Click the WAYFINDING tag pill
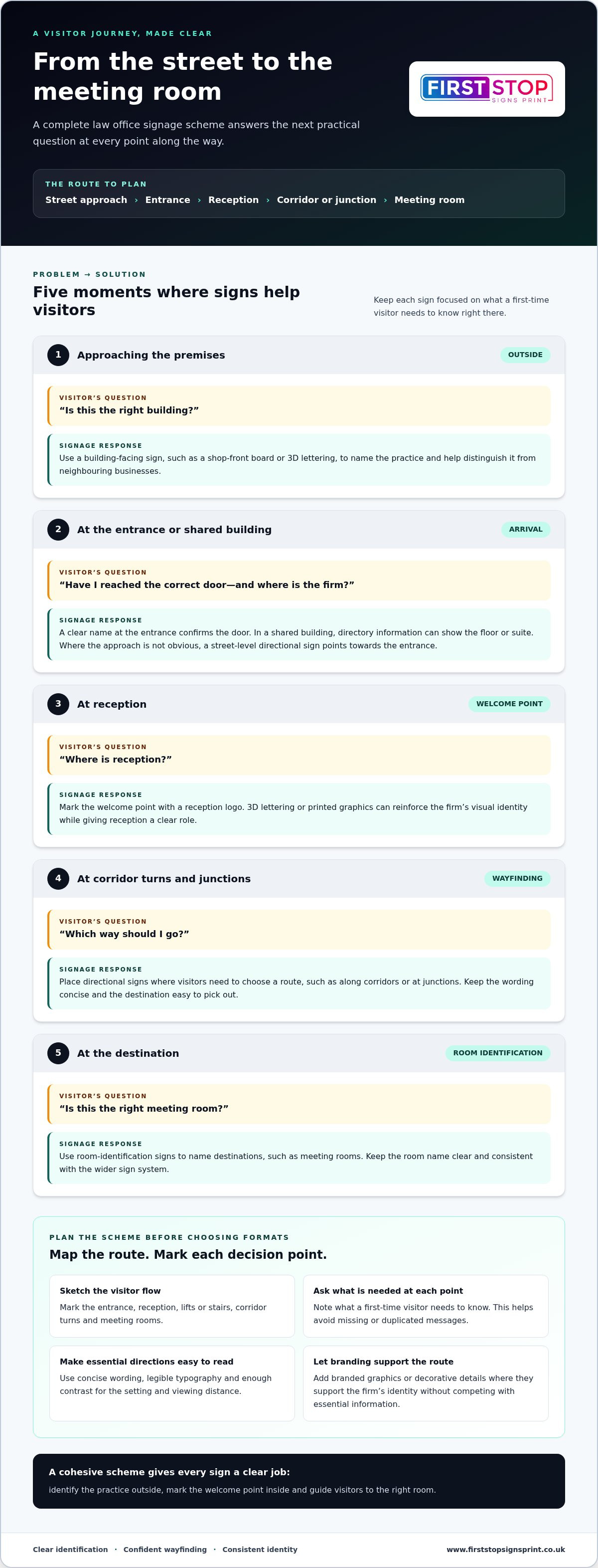 [517, 878]
